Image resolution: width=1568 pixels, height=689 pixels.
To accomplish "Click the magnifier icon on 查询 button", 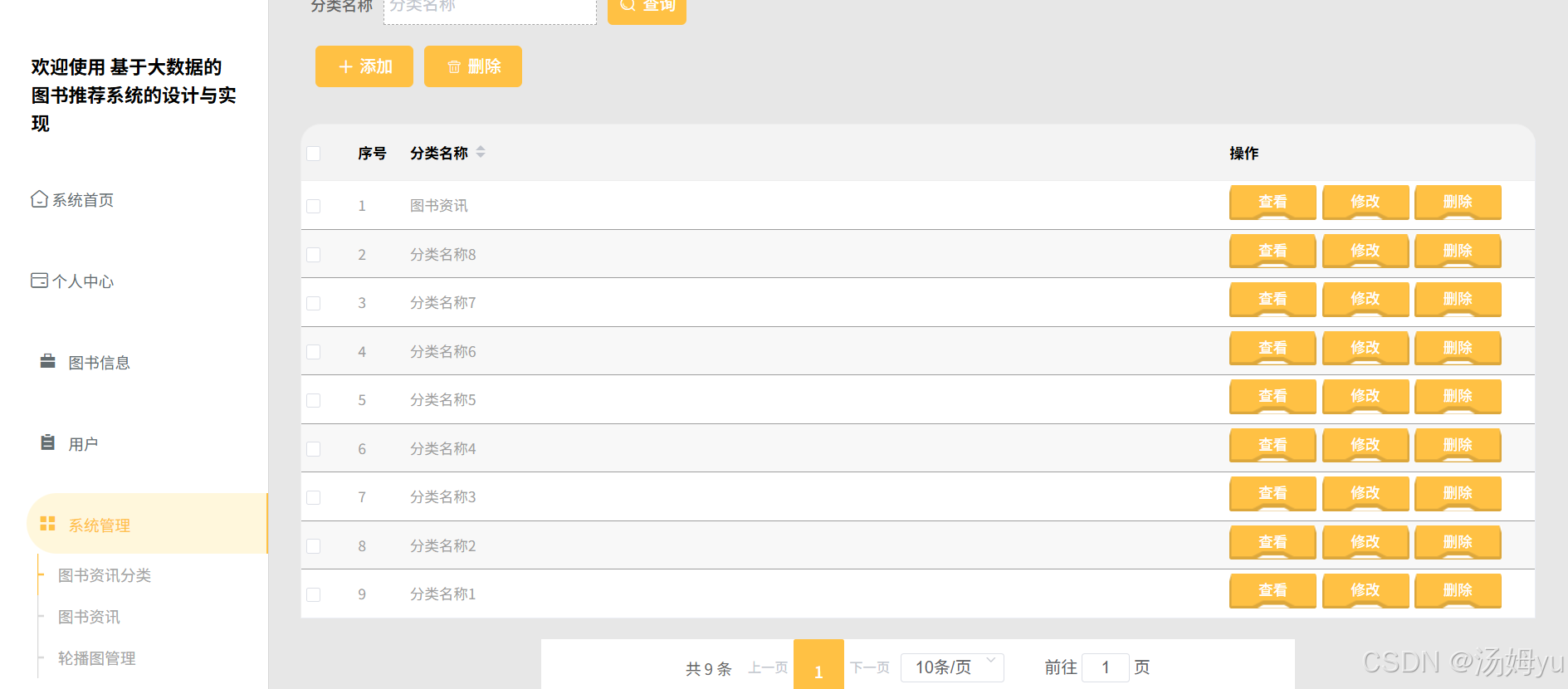I will click(x=628, y=5).
